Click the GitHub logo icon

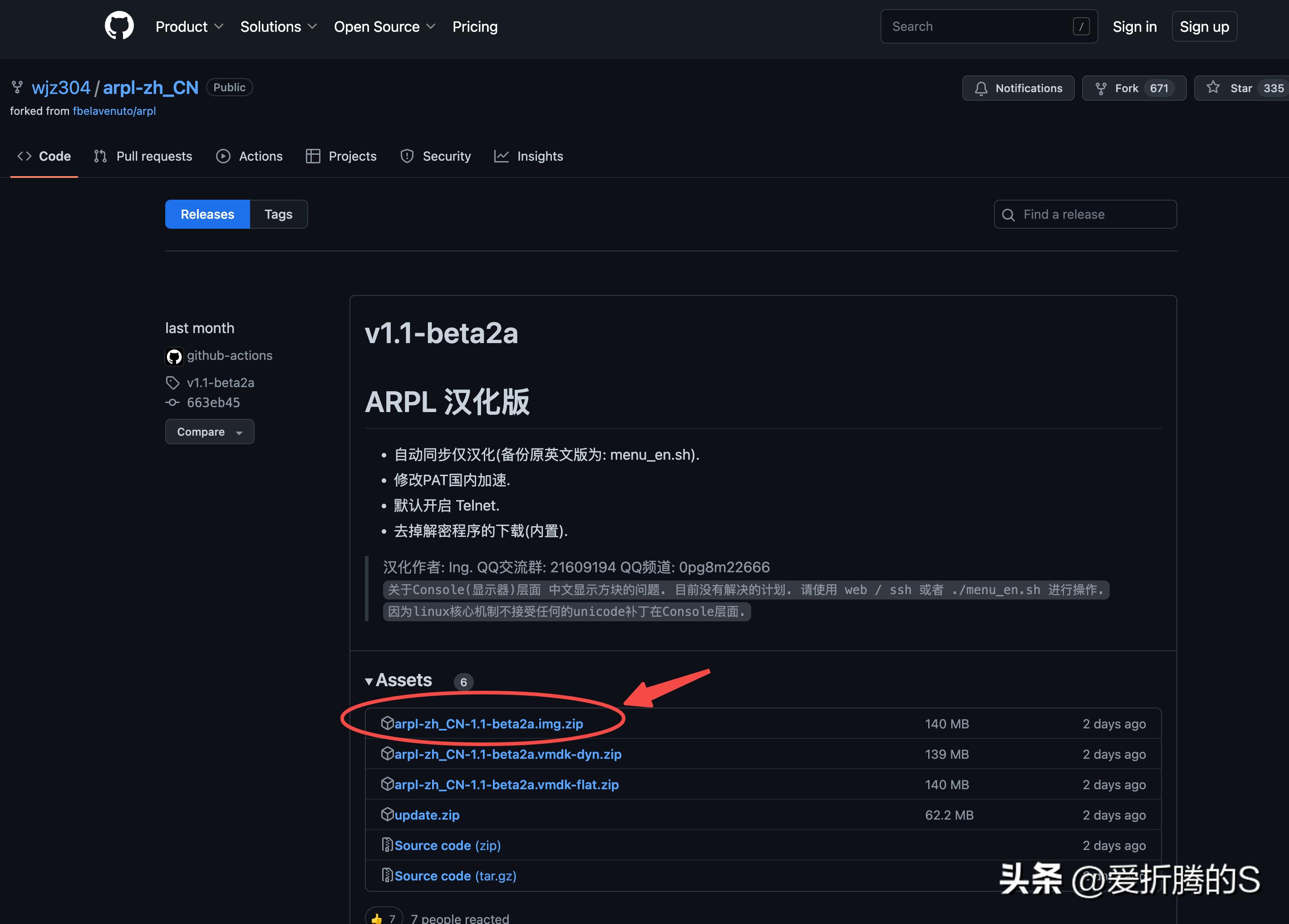119,25
